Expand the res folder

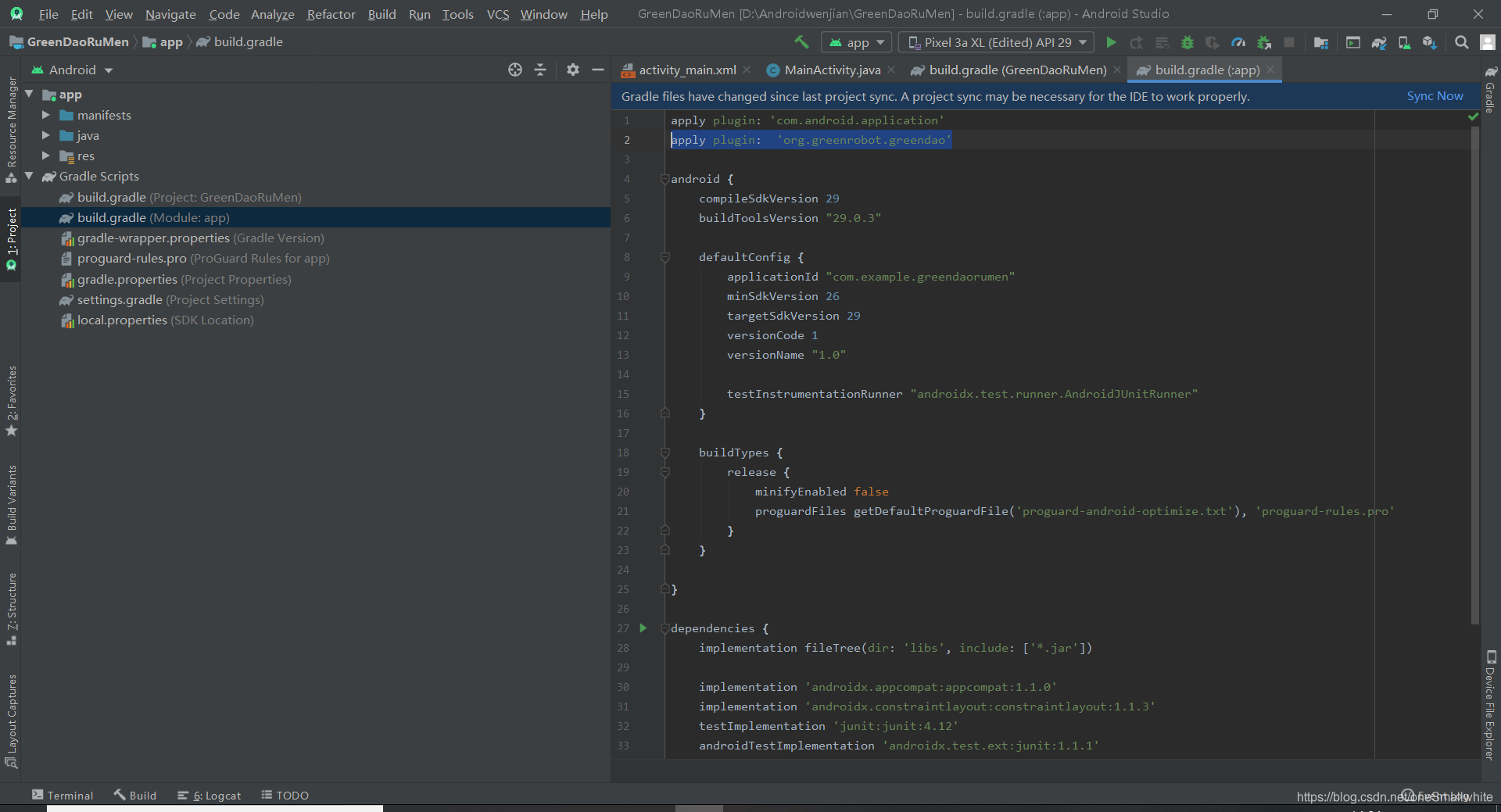[46, 156]
